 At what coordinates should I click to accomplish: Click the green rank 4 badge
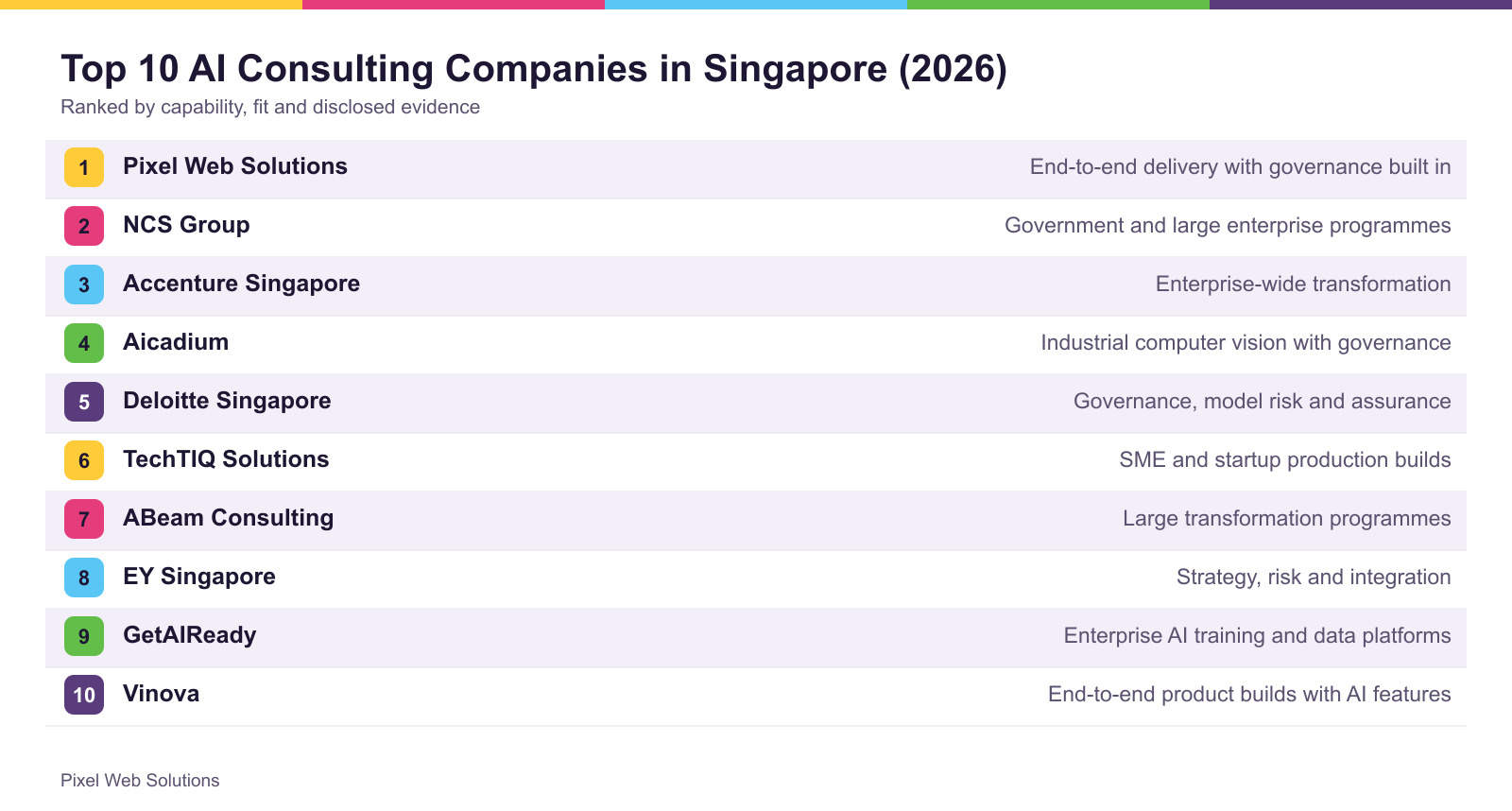point(84,343)
